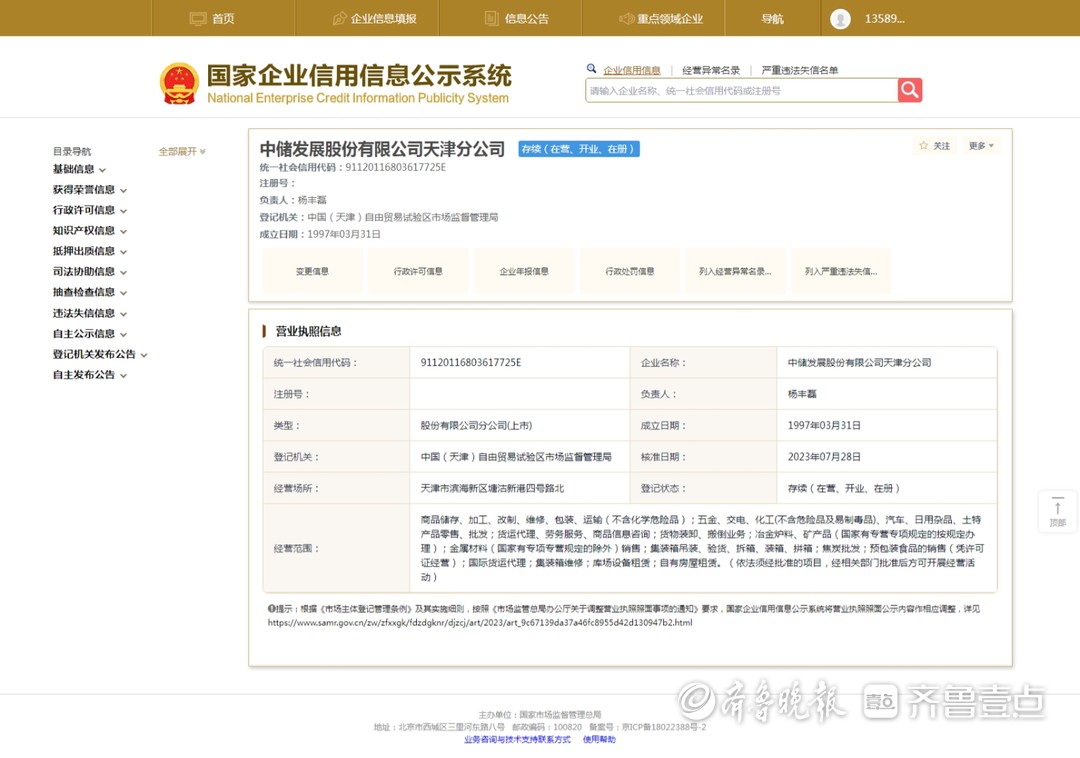
Task: Click the 企业年报信息 button
Action: [524, 271]
